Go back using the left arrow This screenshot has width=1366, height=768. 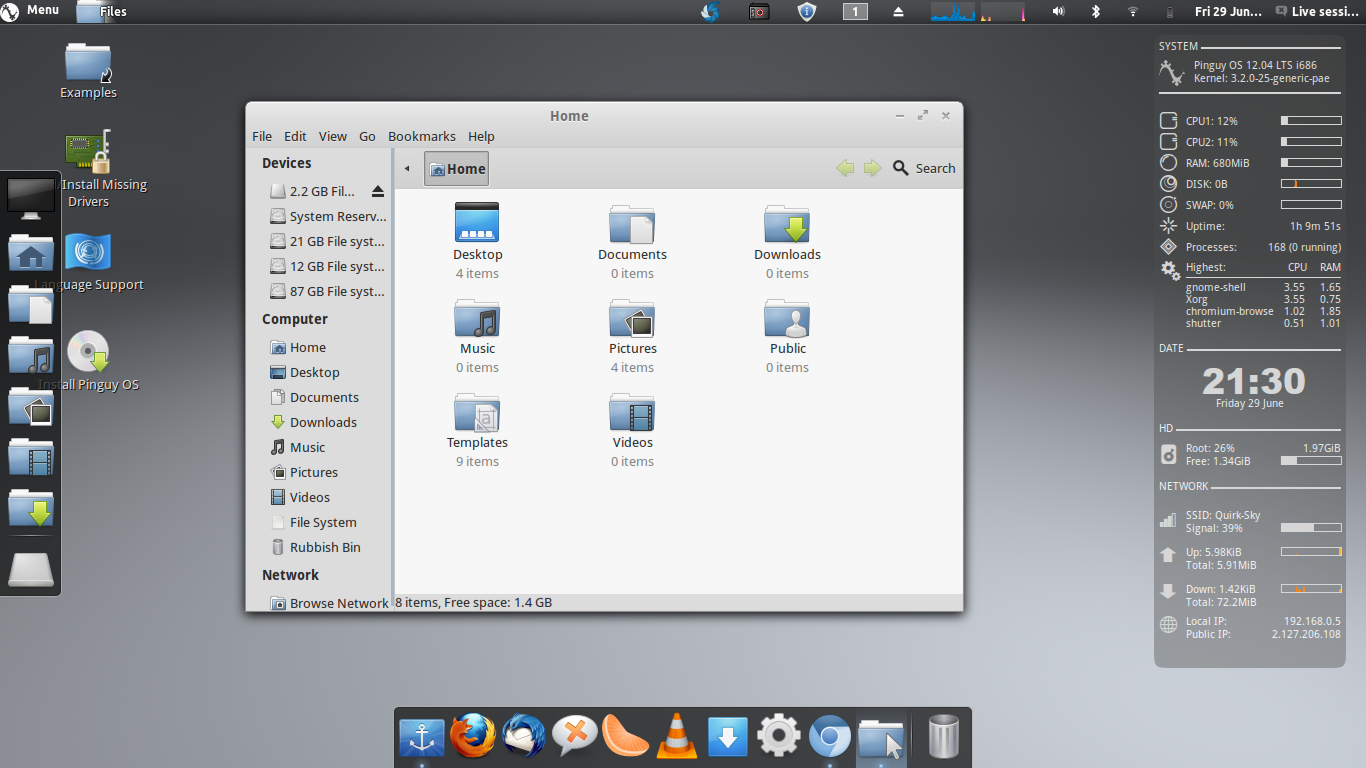[x=845, y=168]
